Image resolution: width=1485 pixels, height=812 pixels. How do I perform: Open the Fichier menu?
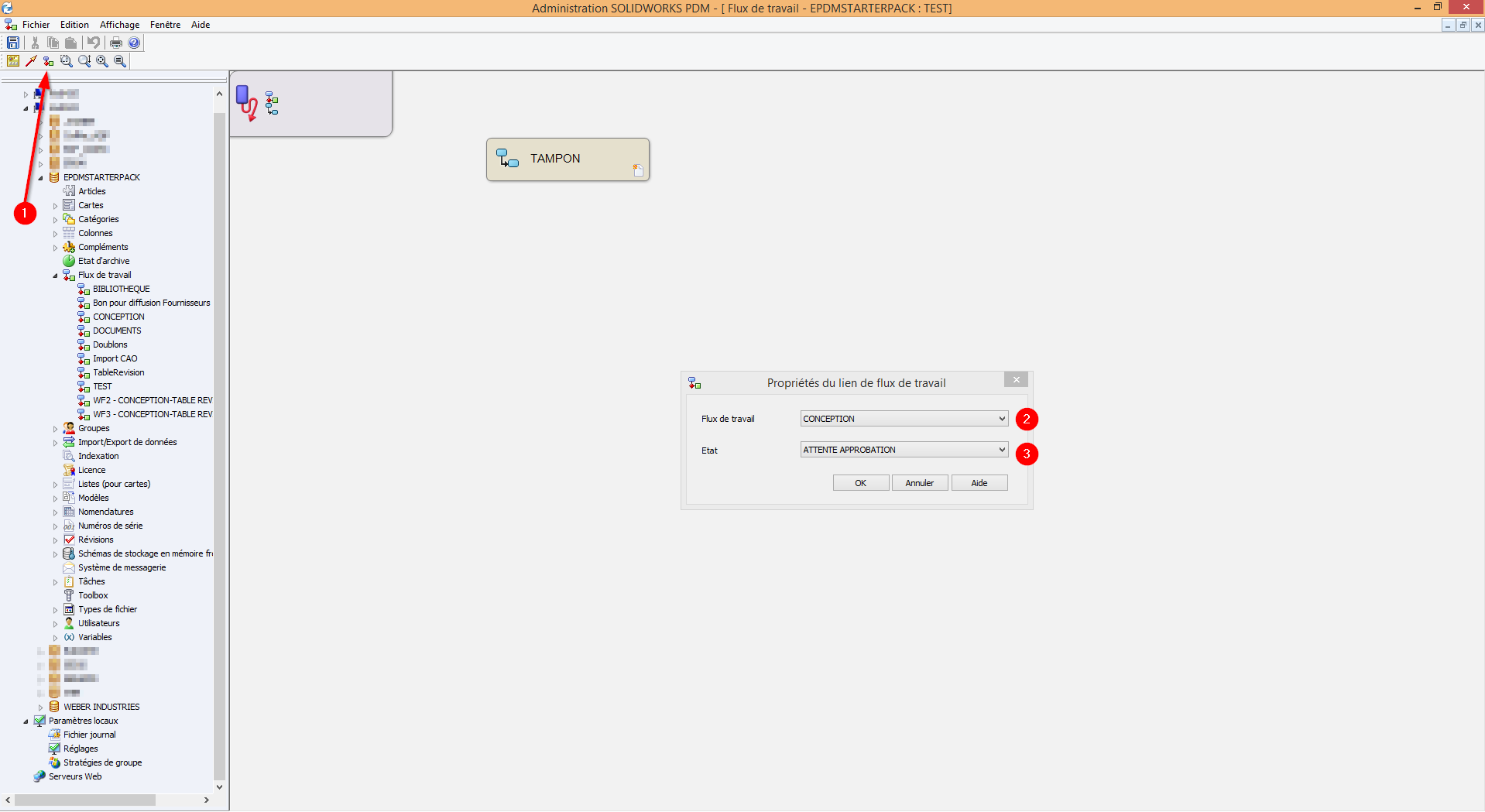[x=36, y=25]
